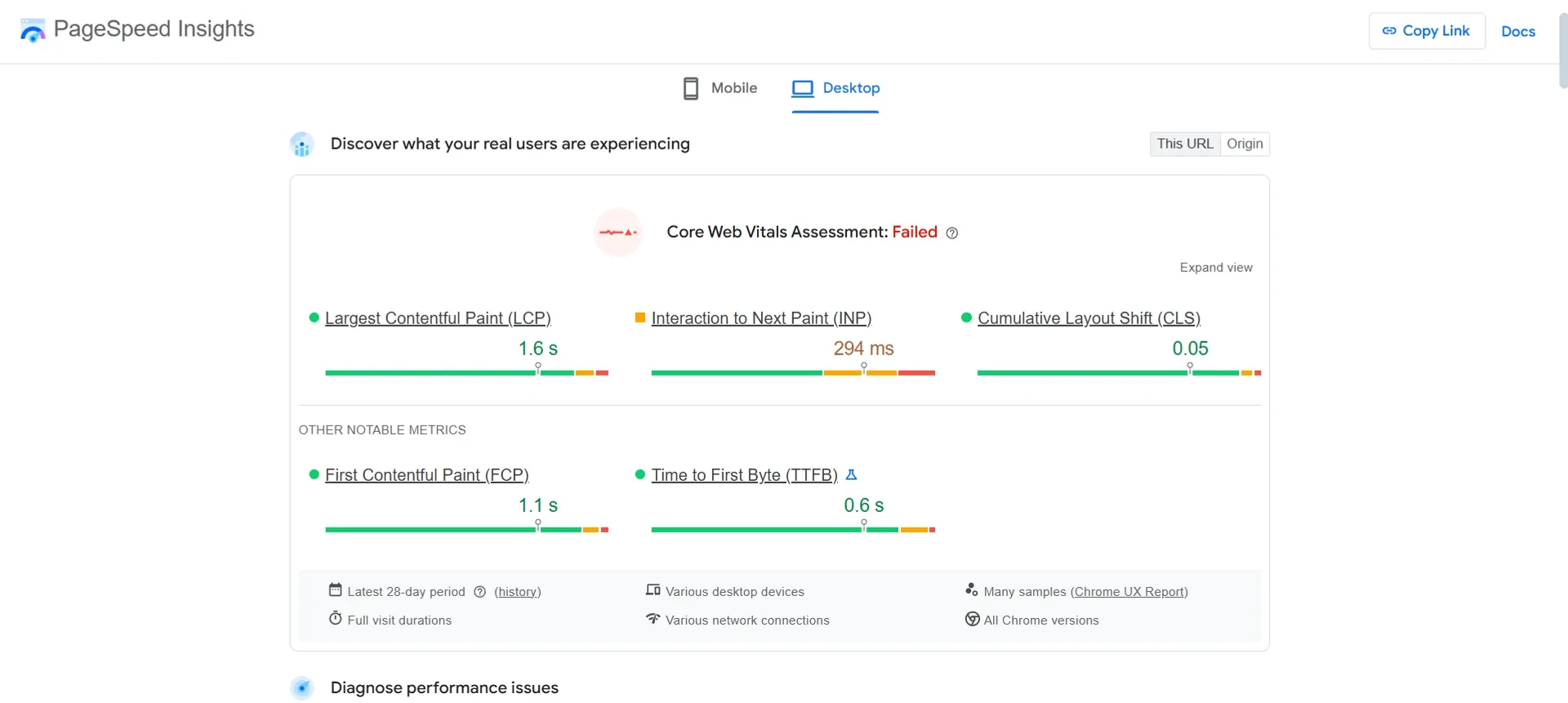Click the Core Web Vitals failed pulse icon
Viewport: 1568px width, 703px height.
point(618,233)
